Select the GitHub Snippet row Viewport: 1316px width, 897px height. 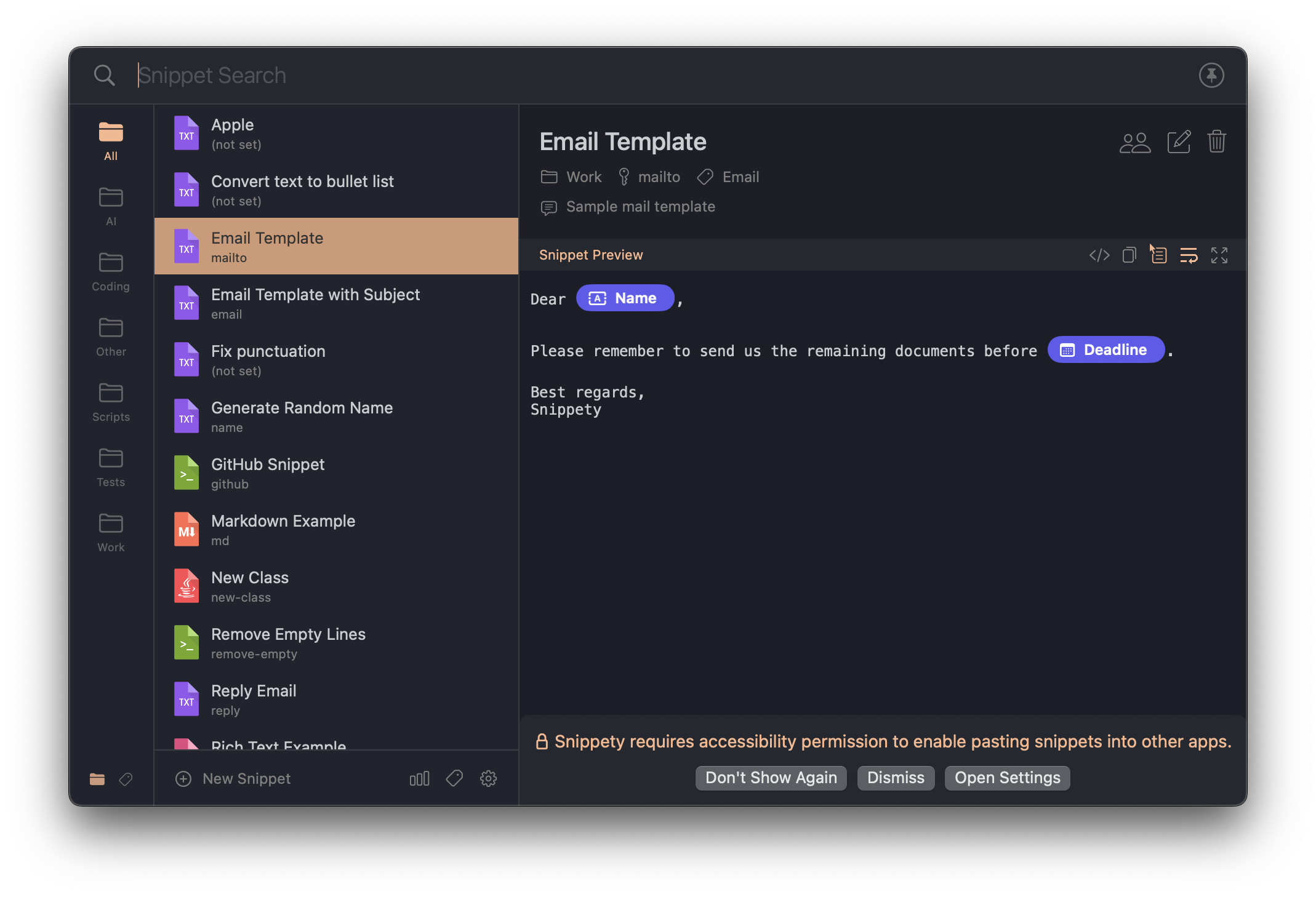coord(336,472)
